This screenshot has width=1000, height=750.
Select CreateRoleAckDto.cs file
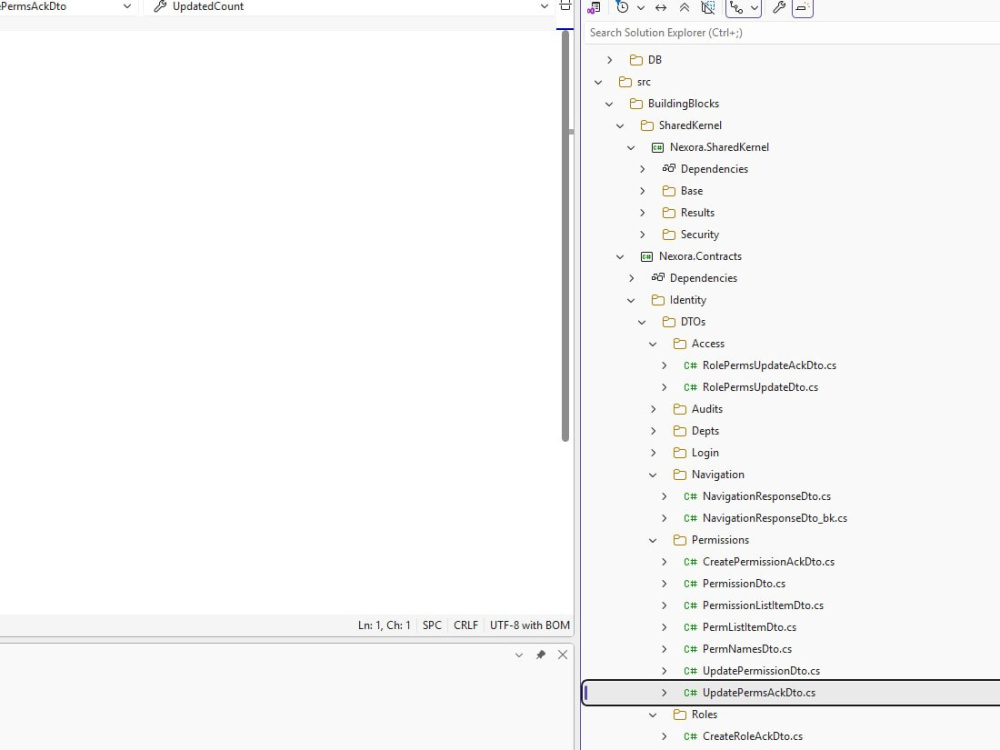753,737
